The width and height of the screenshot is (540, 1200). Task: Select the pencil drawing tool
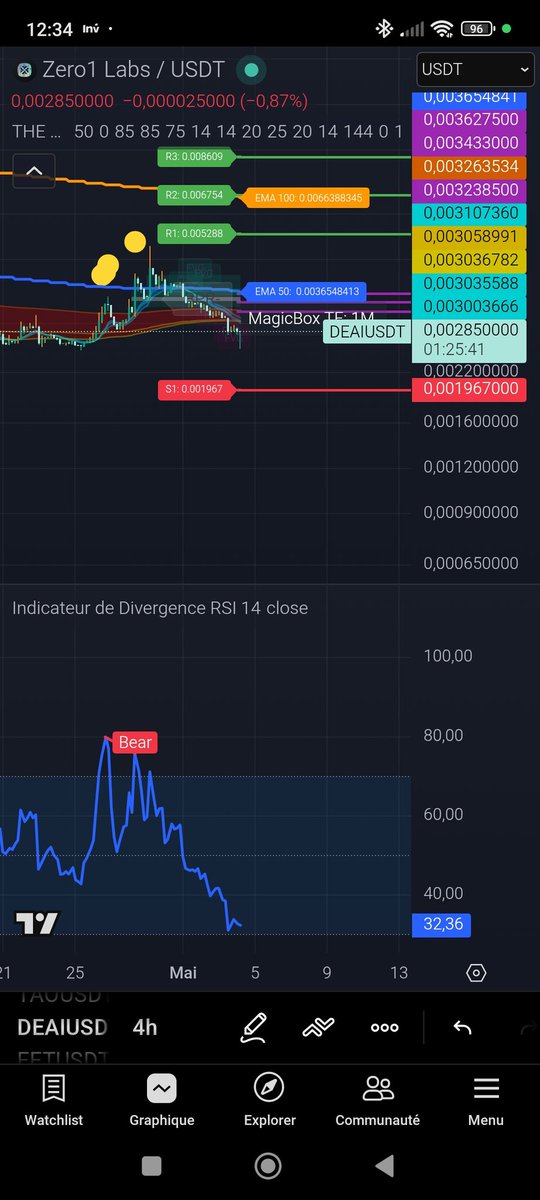[x=254, y=1027]
